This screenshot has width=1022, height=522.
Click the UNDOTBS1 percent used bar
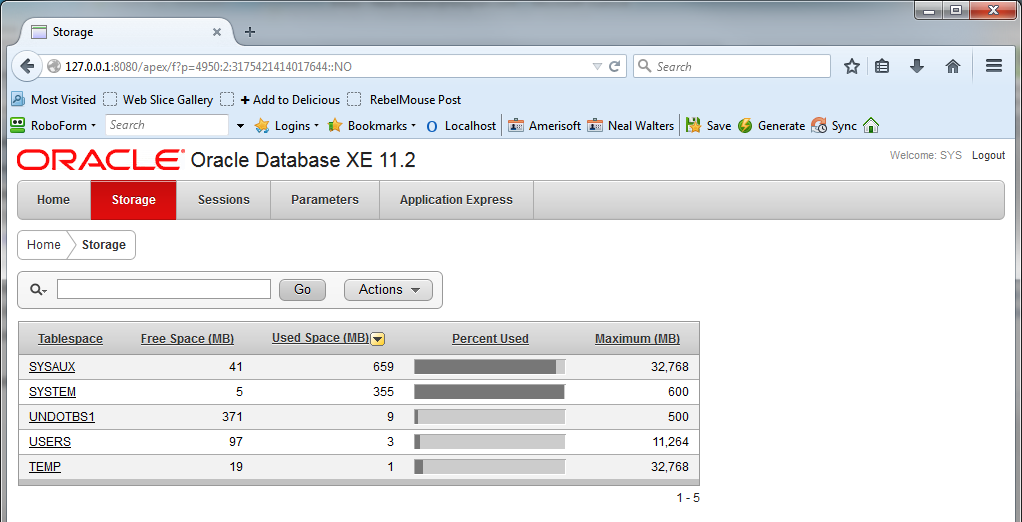(x=489, y=417)
